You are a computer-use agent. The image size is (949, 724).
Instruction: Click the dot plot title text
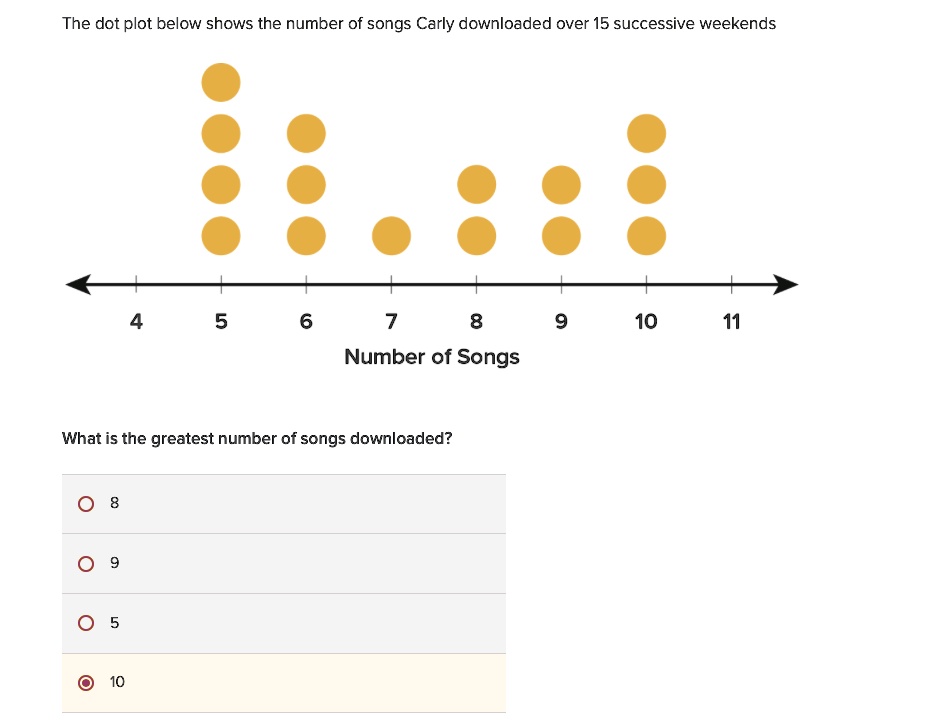point(419,23)
